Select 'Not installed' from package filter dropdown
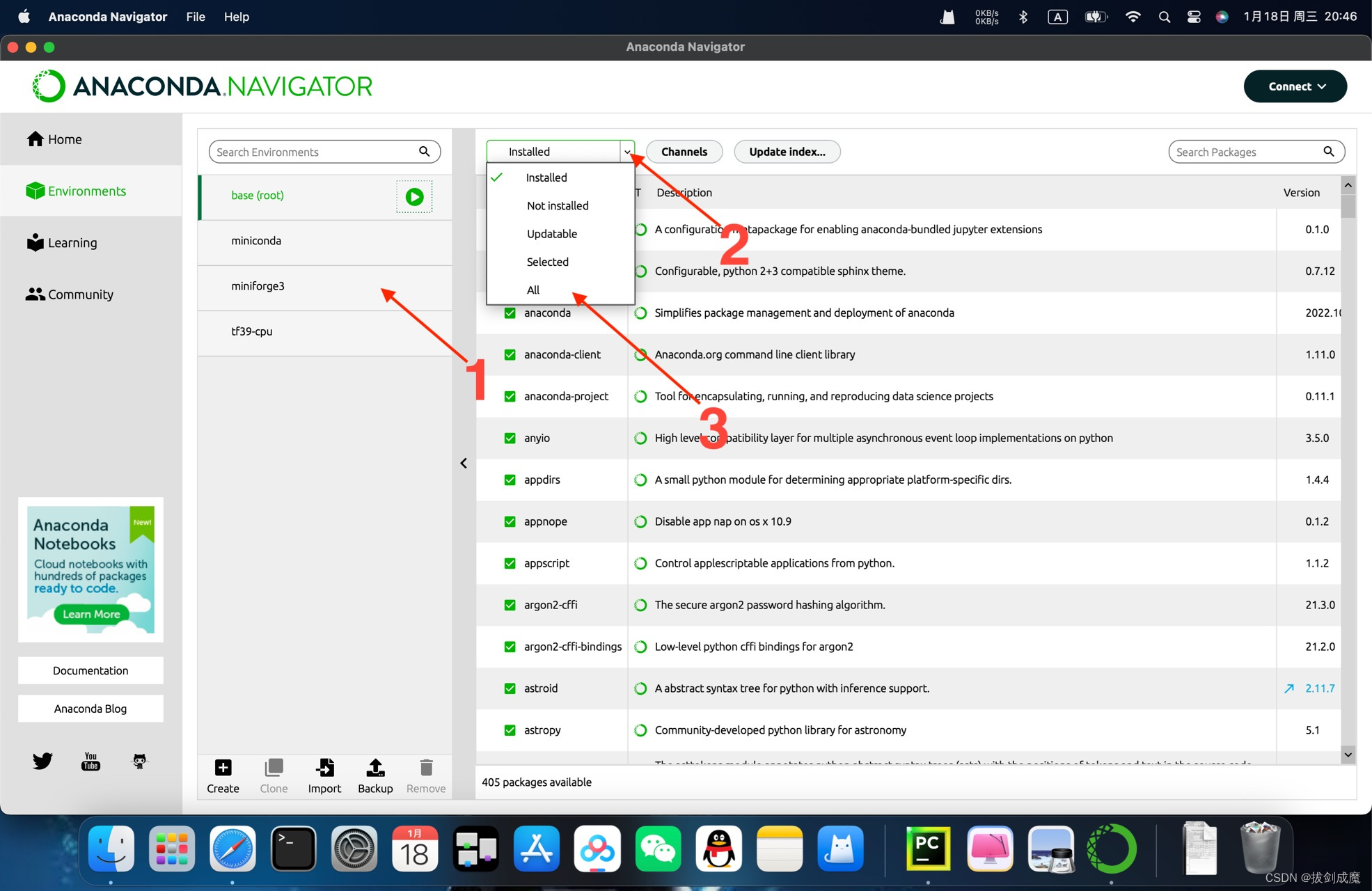This screenshot has height=891, width=1372. 557,205
